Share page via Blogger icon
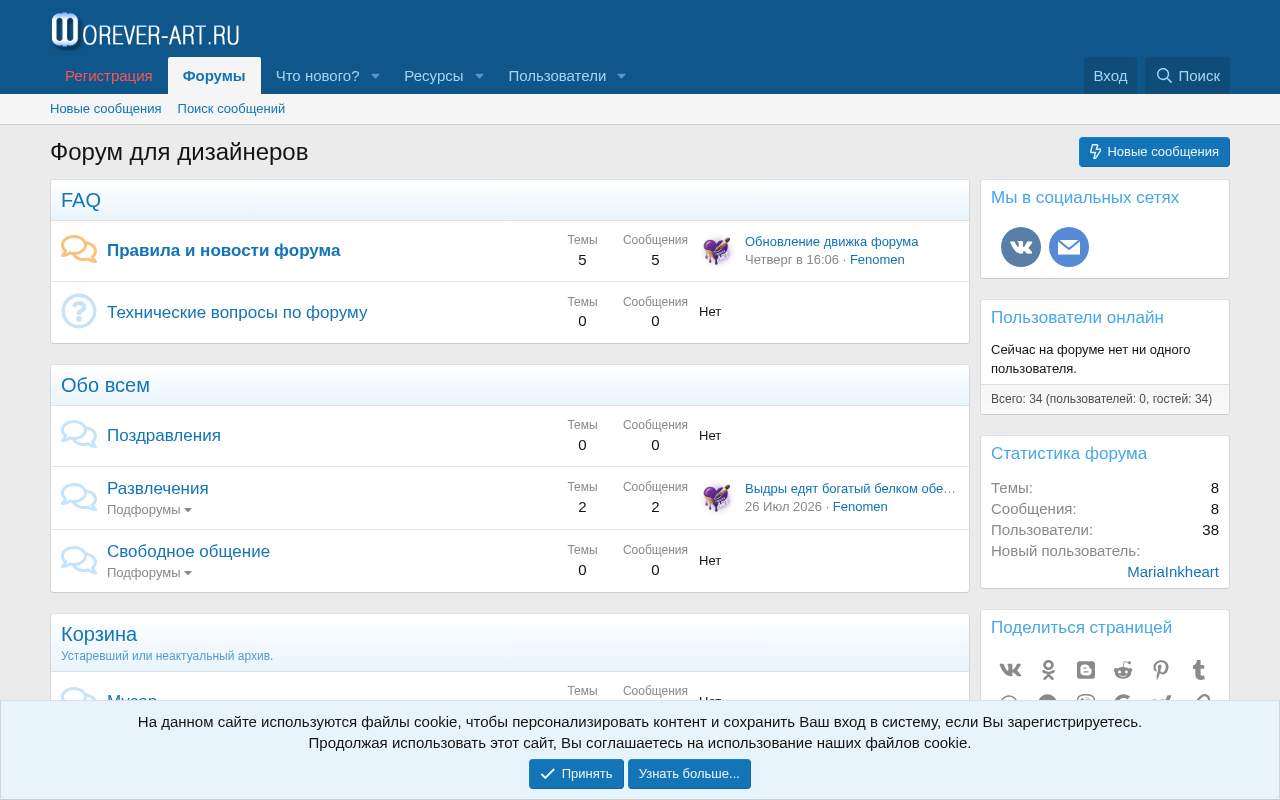Screen dimensions: 1280x800 1086,670
